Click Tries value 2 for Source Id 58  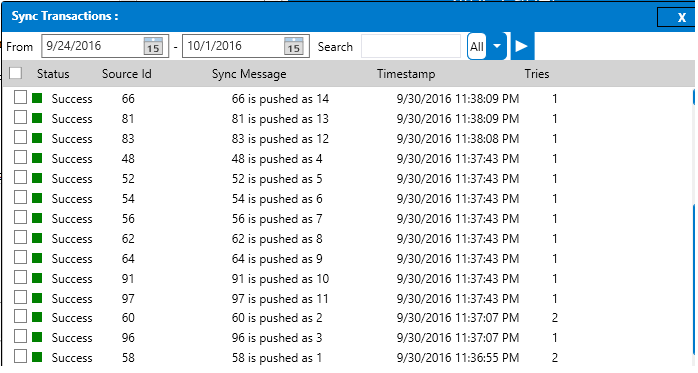click(555, 358)
